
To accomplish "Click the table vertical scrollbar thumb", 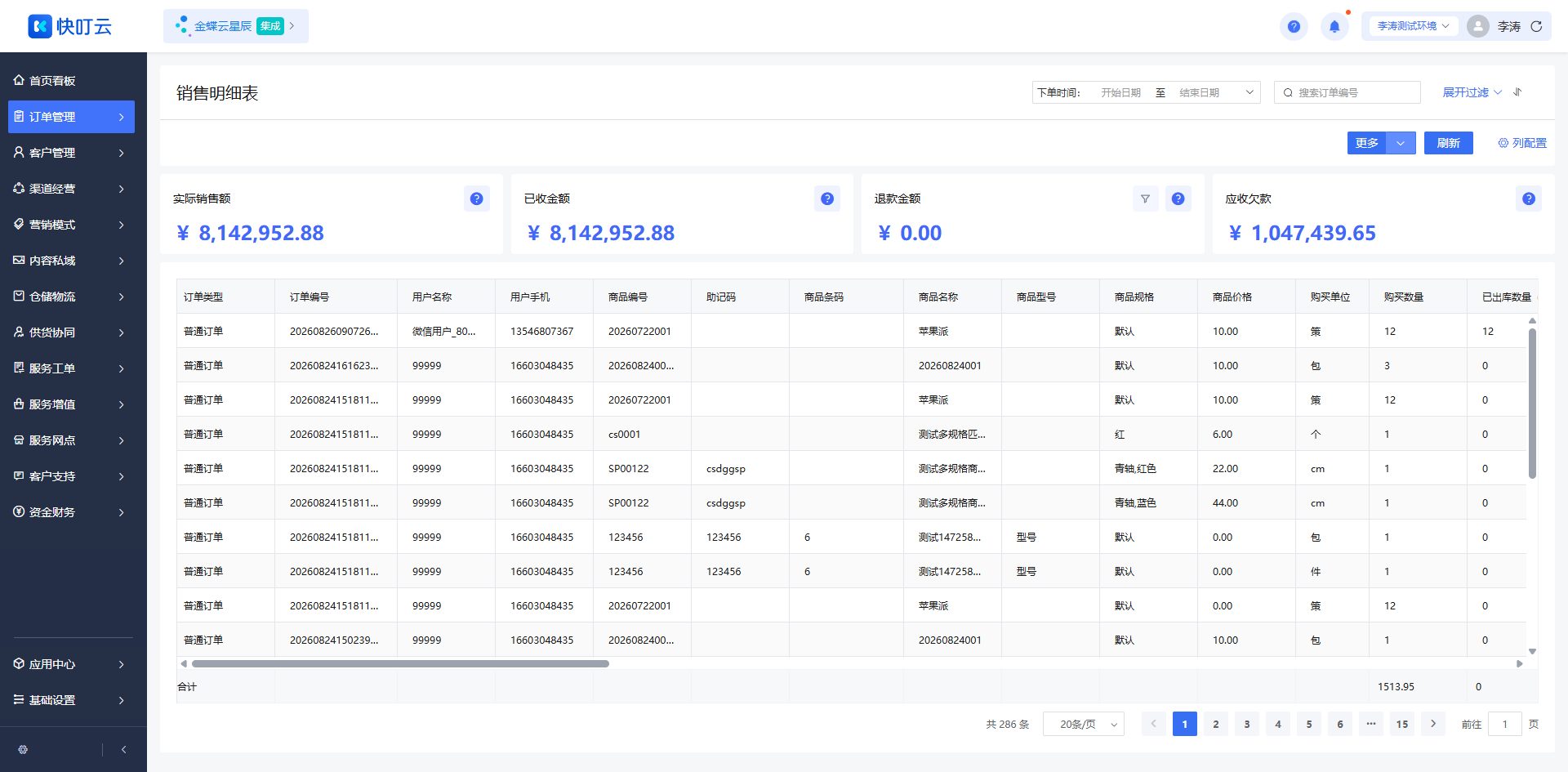I will click(1532, 404).
